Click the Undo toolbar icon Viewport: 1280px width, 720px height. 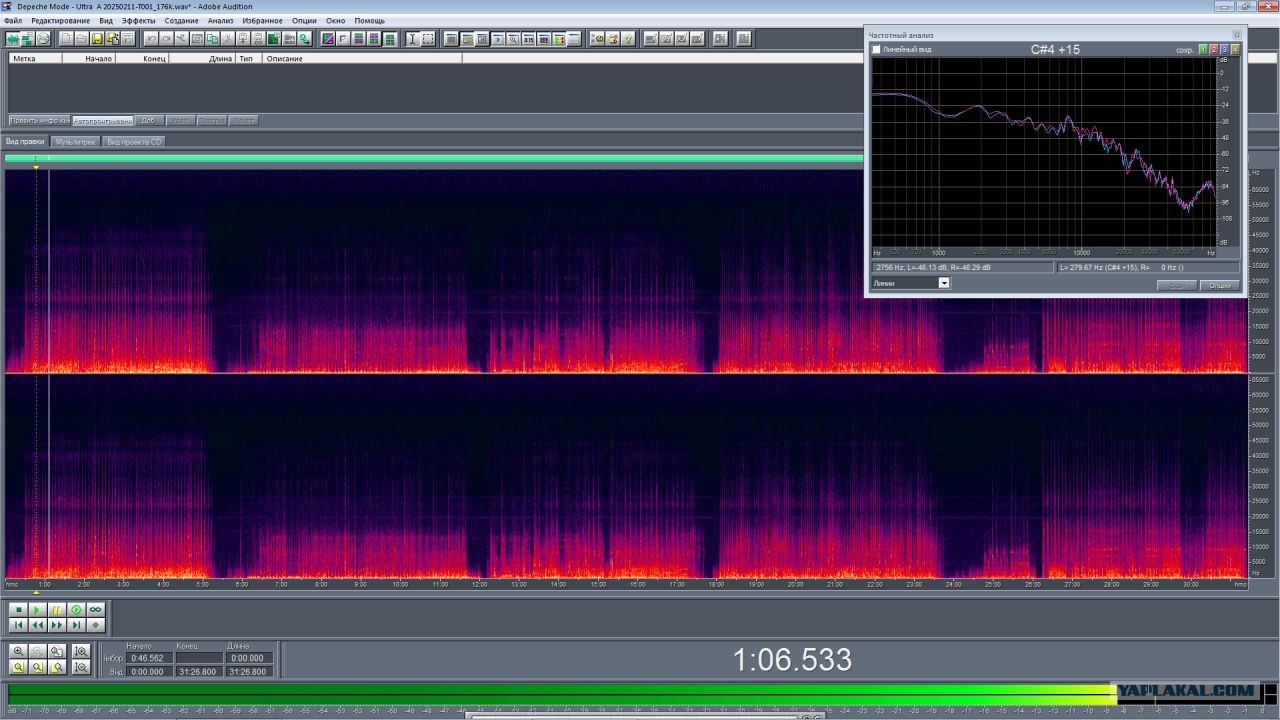click(x=151, y=39)
